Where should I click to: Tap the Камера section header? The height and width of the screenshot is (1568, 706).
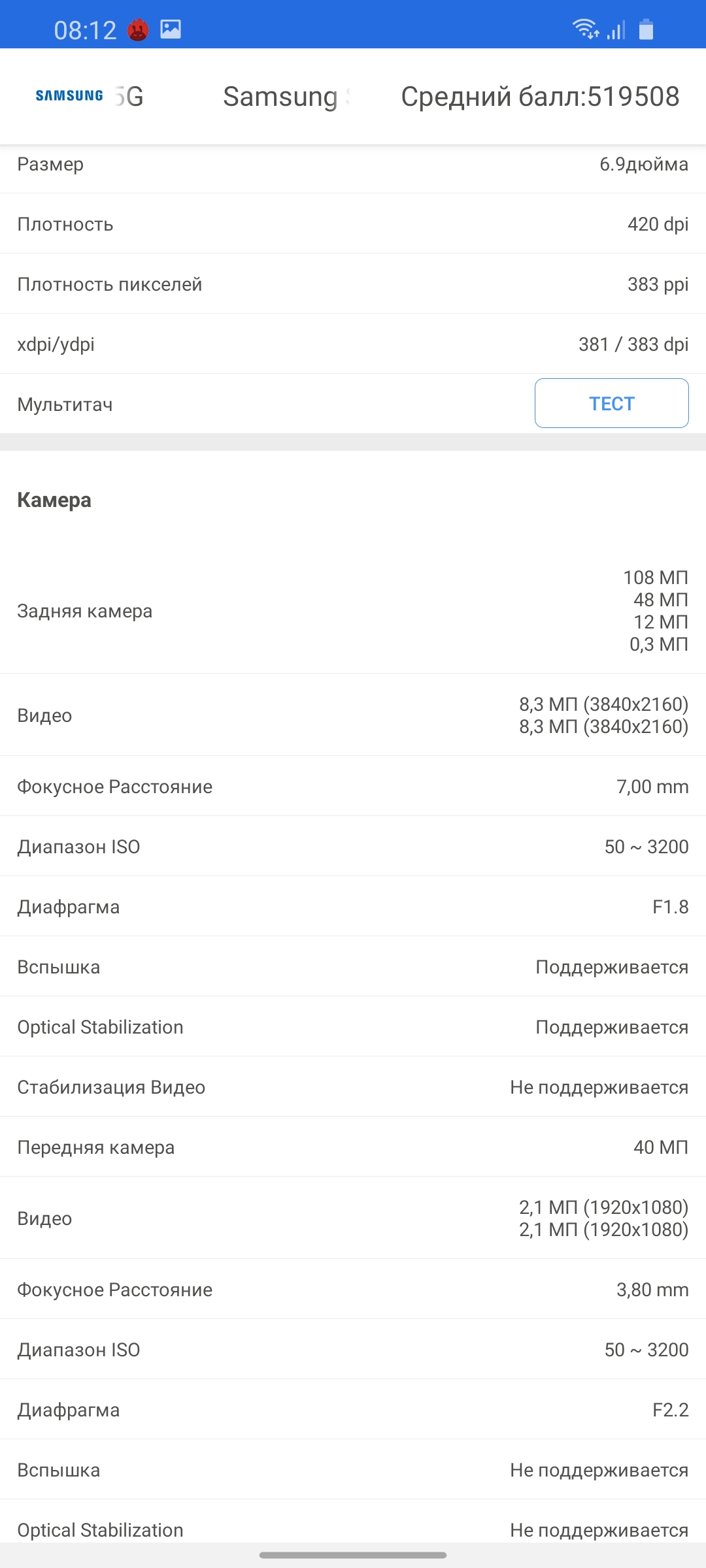tap(54, 500)
